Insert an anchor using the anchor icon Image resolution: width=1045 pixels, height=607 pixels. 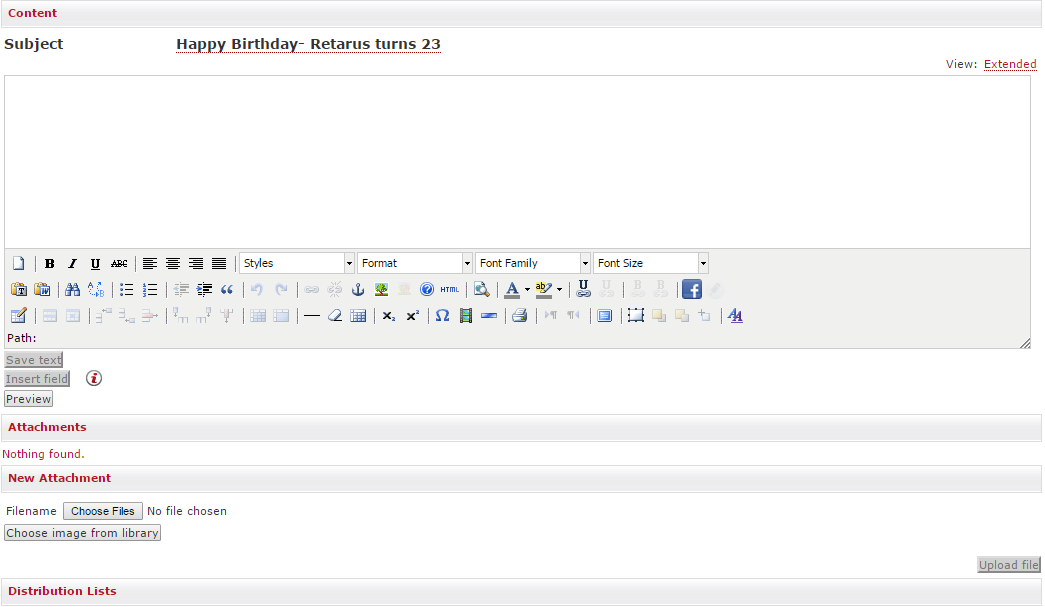(358, 290)
